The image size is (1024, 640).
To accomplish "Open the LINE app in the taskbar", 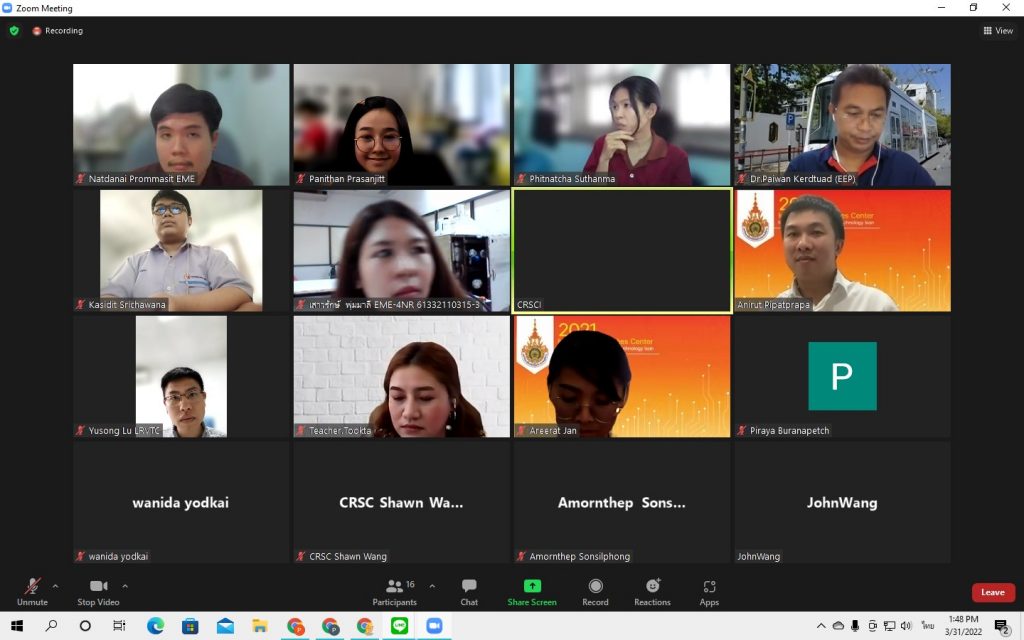I will [x=399, y=626].
